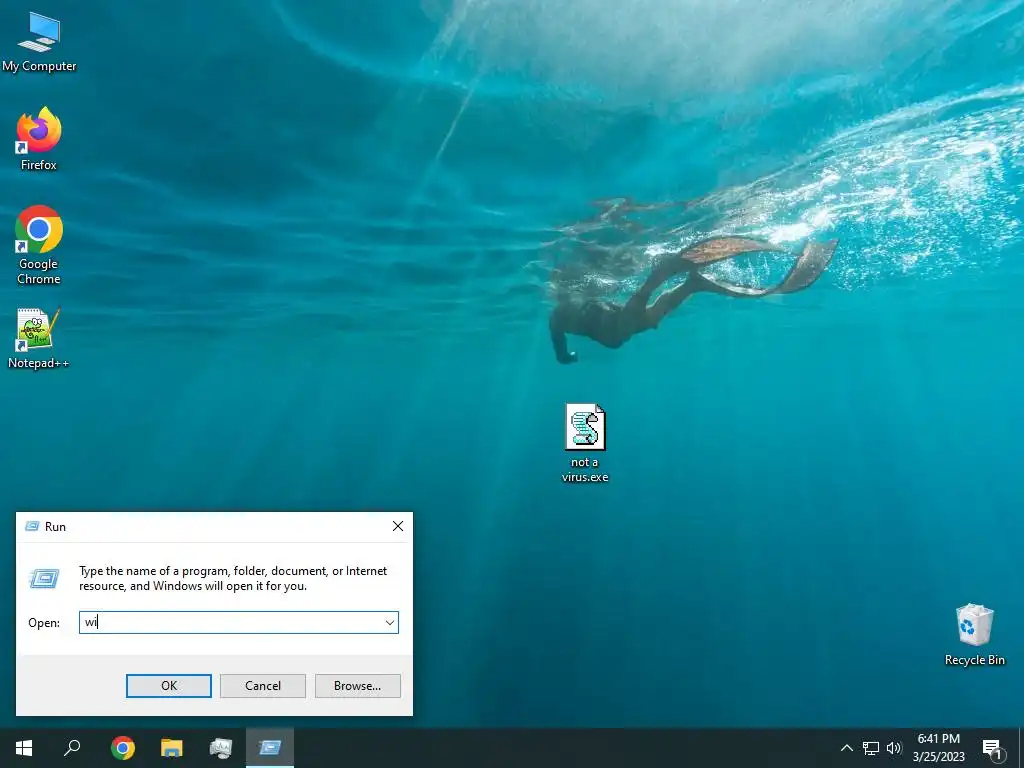The width and height of the screenshot is (1024, 768).
Task: Select the My Computer desktop icon
Action: coord(39,42)
